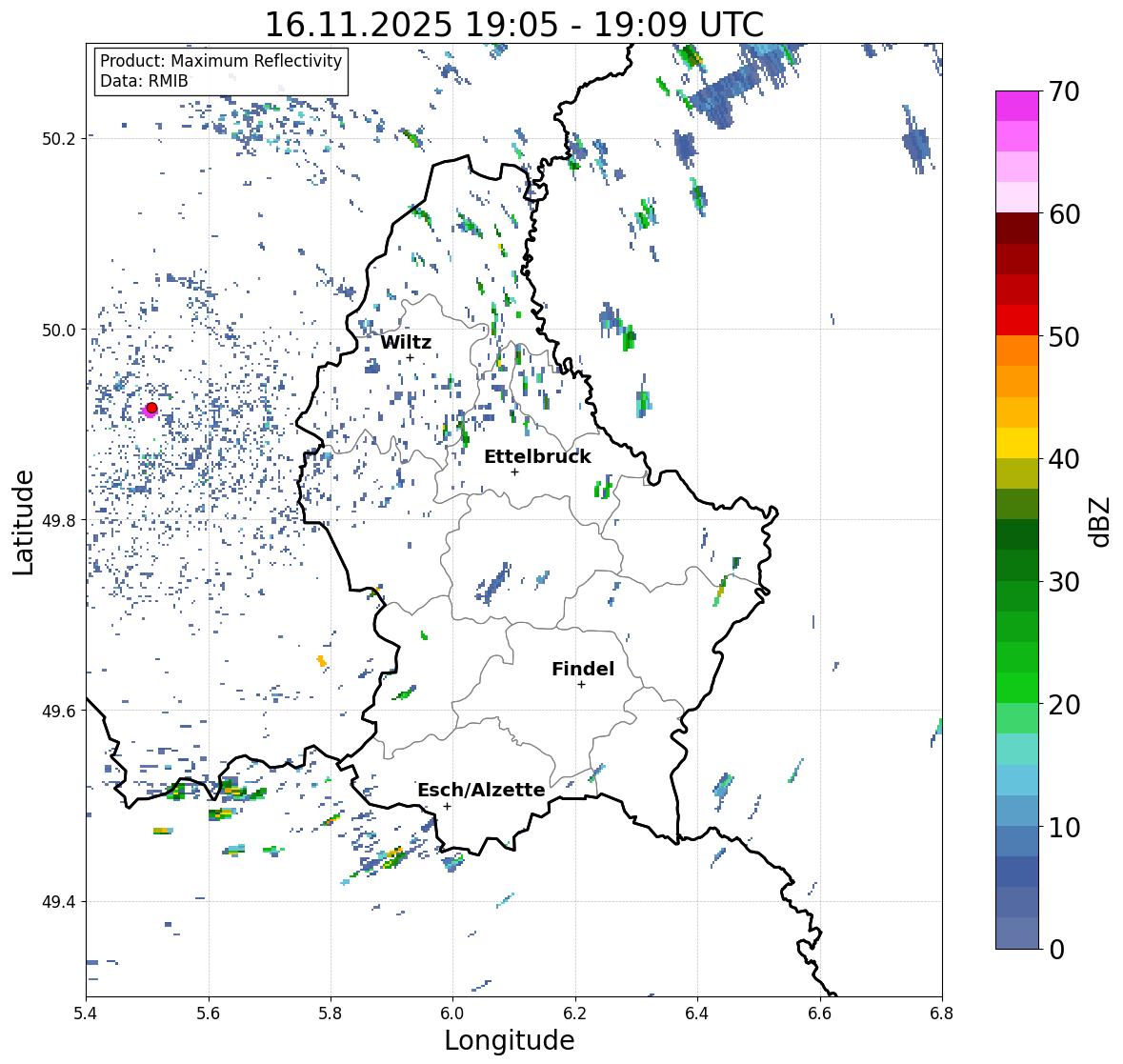Click the 50.2 latitude tick label
1123x1064 pixels.
(x=58, y=138)
